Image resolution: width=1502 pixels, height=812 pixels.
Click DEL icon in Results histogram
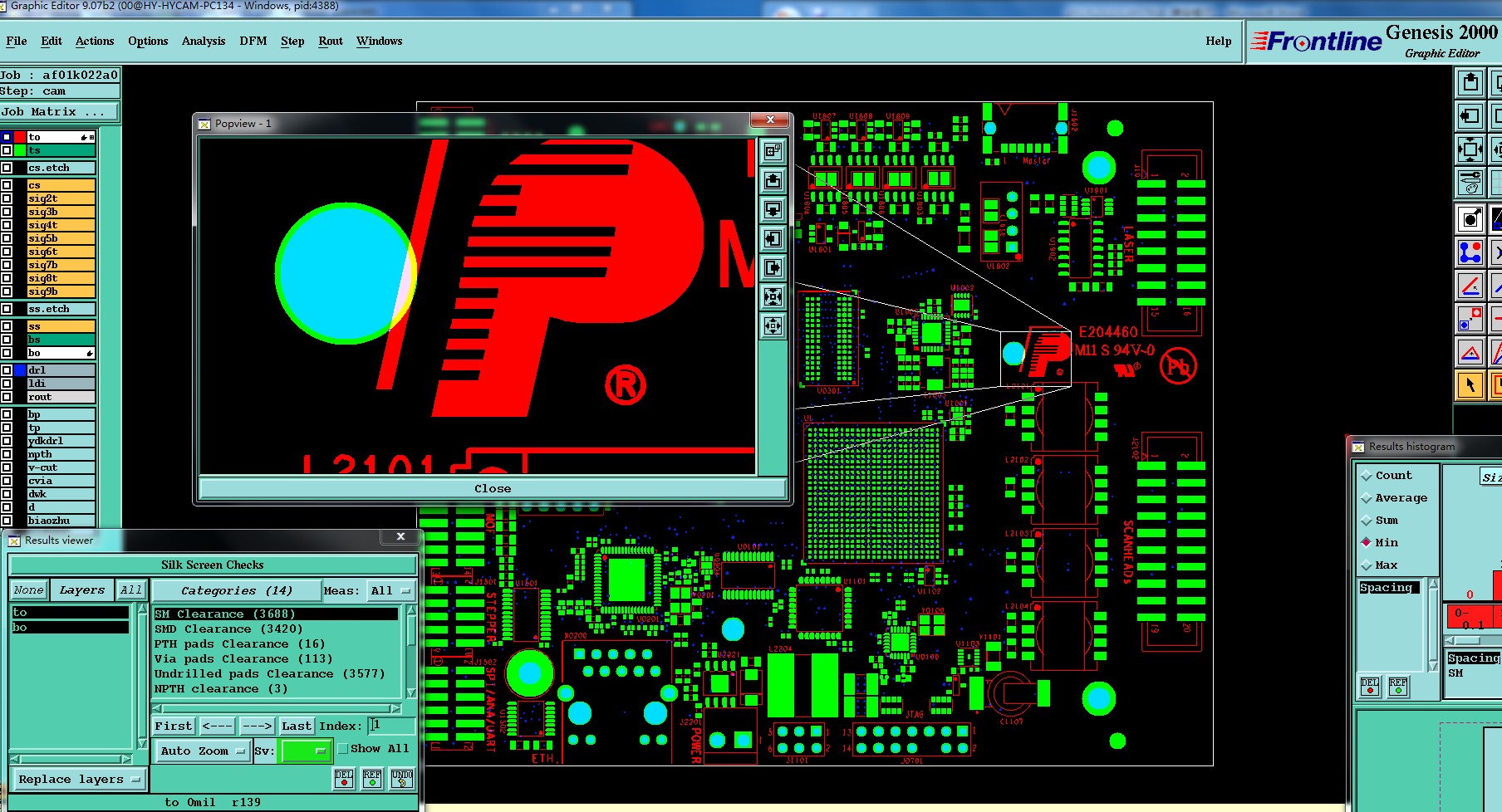coord(1370,687)
